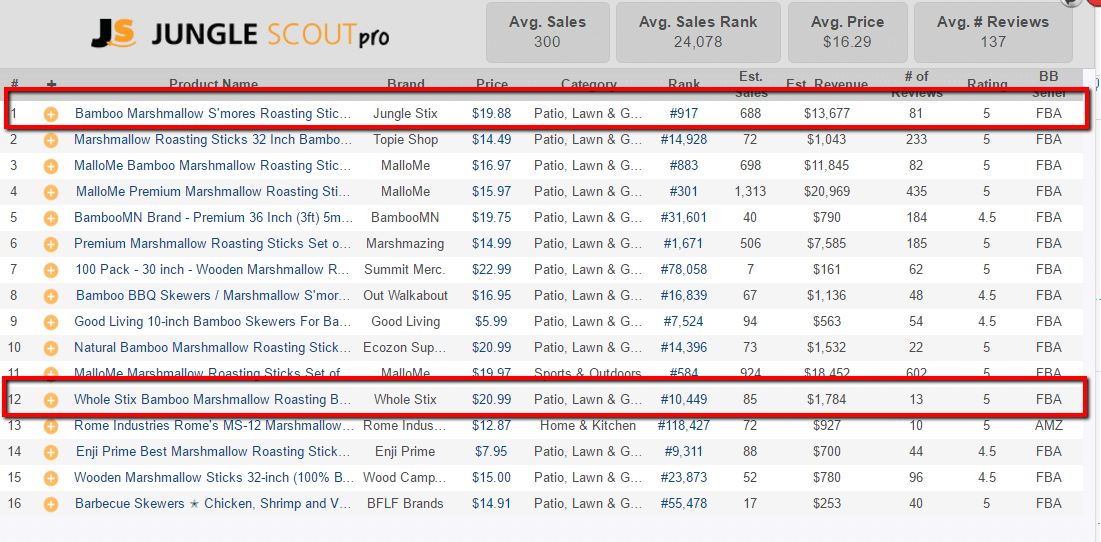Open 100 Pack 30 inch Wooden Marshmallow link
The width and height of the screenshot is (1101, 542).
pos(213,270)
